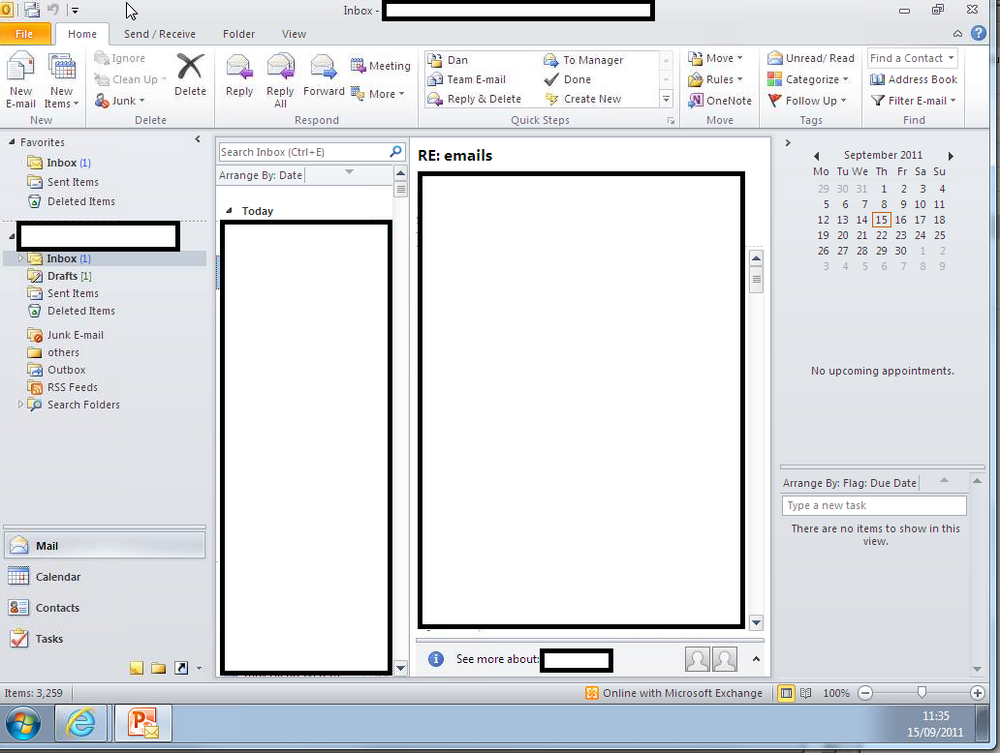Select the Team E-mail quick step
Image resolution: width=1000 pixels, height=753 pixels.
point(467,80)
